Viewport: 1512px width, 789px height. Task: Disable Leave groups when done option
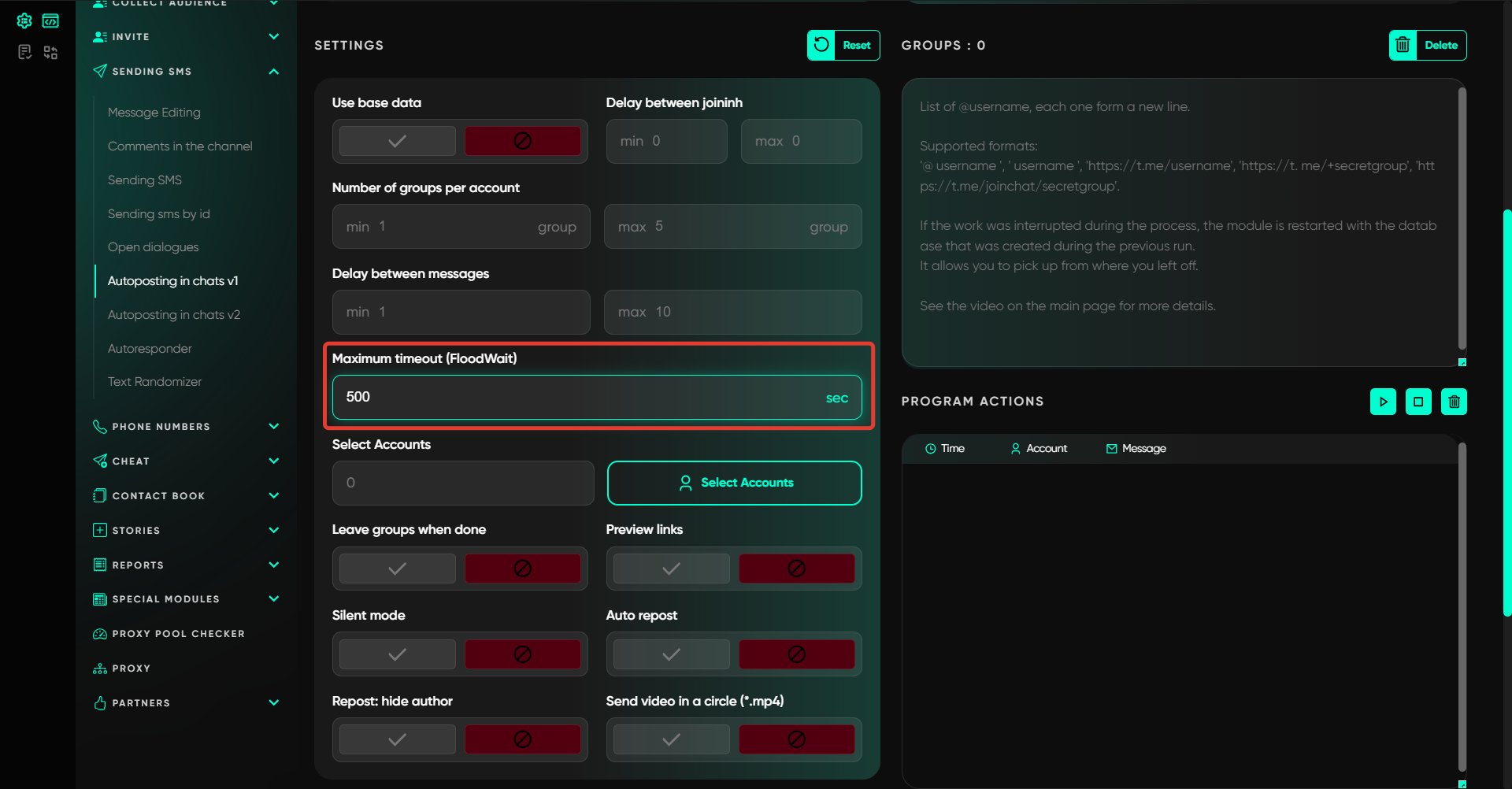tap(522, 569)
